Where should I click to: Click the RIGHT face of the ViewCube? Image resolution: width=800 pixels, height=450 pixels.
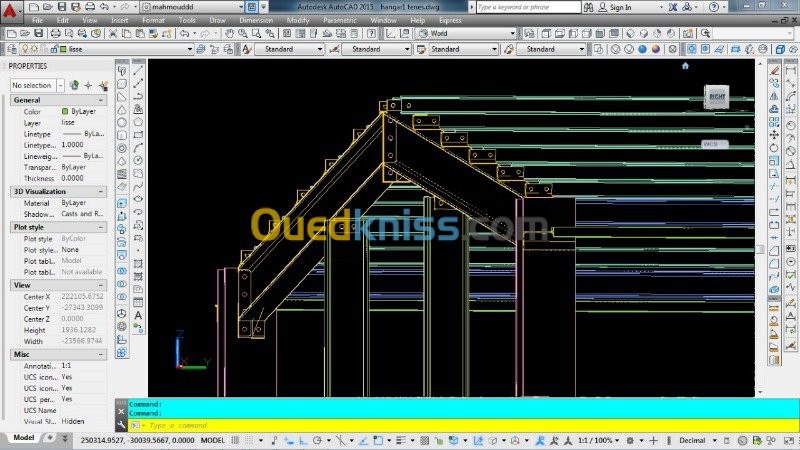click(717, 96)
